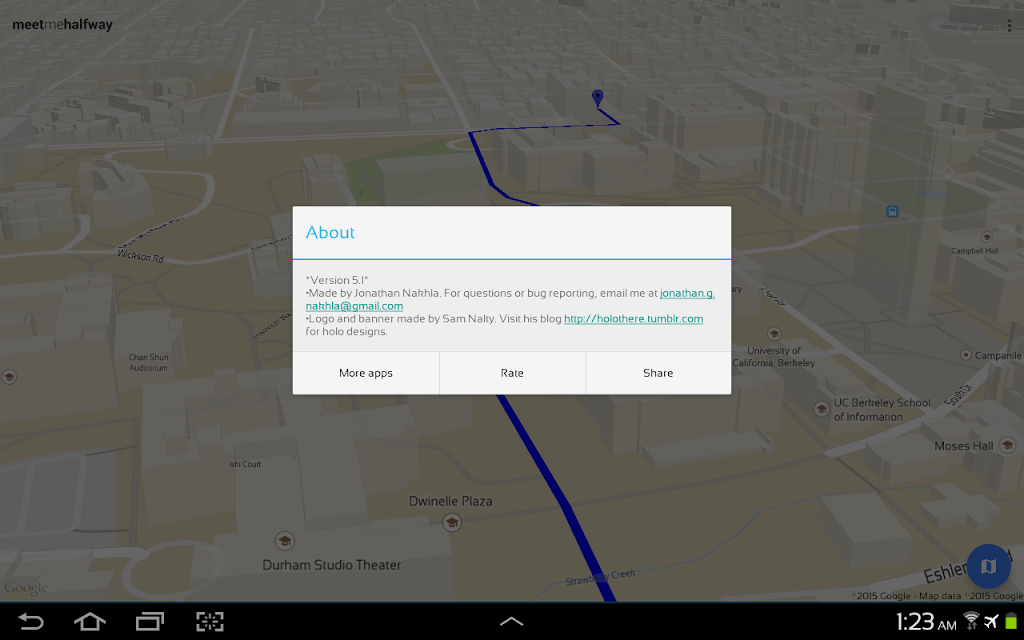Tap the blue map floating action button
1024x640 pixels.
[x=988, y=566]
